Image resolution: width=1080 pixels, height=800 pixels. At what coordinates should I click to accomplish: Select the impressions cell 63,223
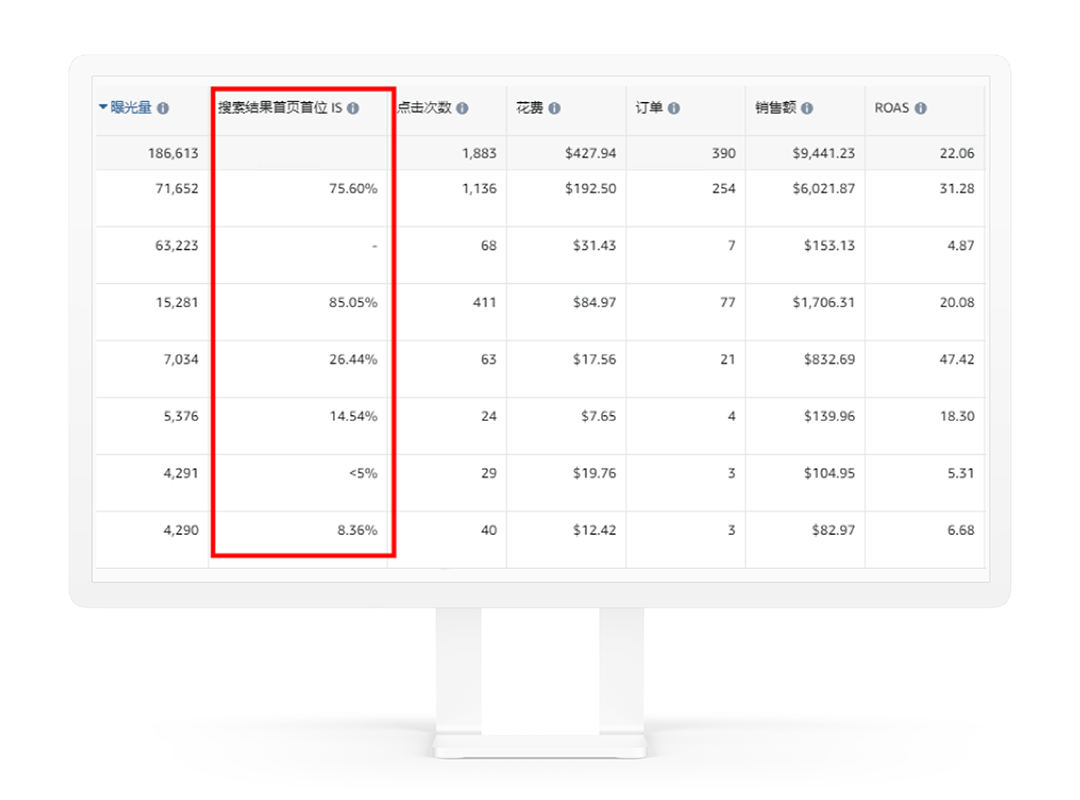tap(177, 245)
